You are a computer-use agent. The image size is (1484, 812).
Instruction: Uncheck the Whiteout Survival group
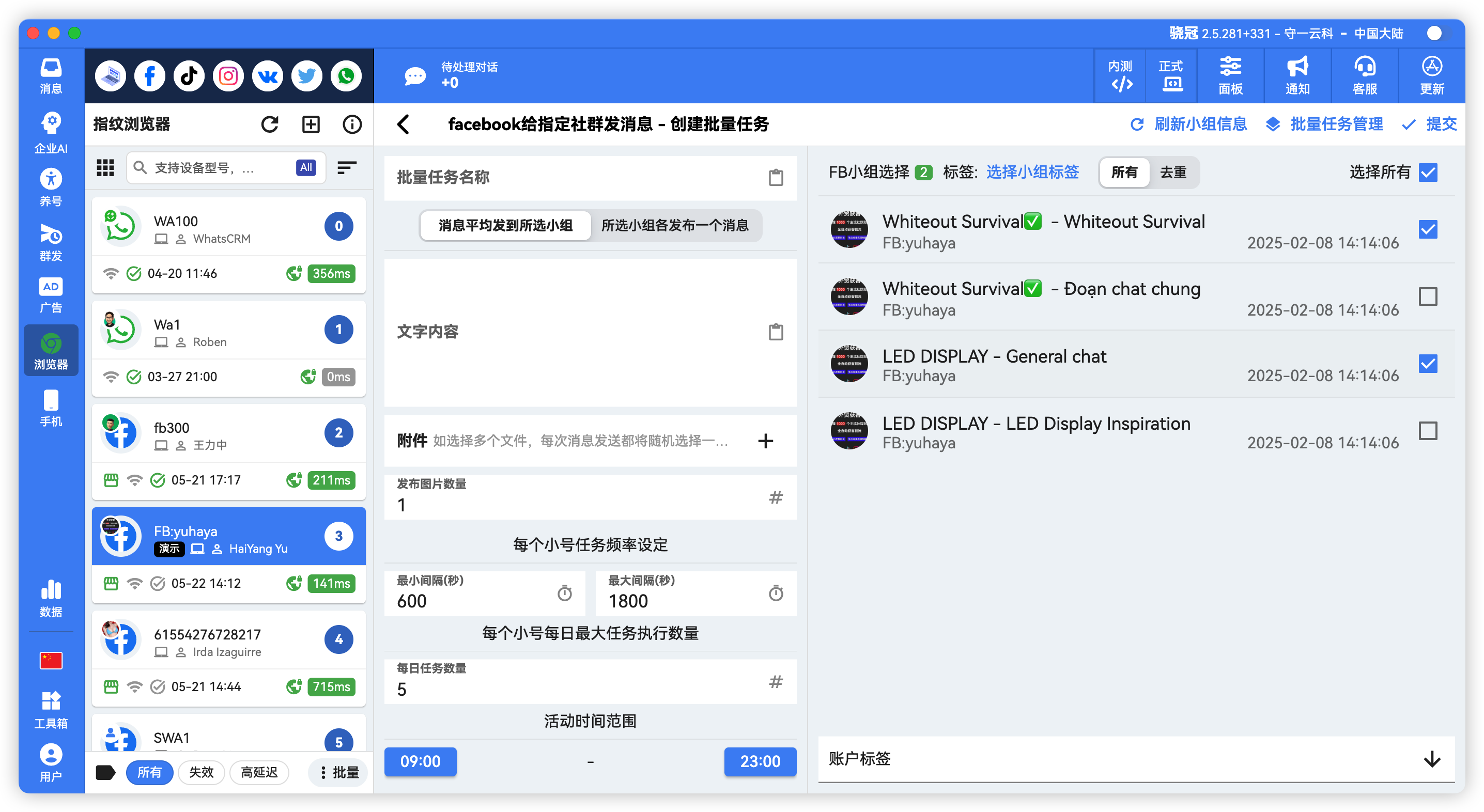[1428, 229]
